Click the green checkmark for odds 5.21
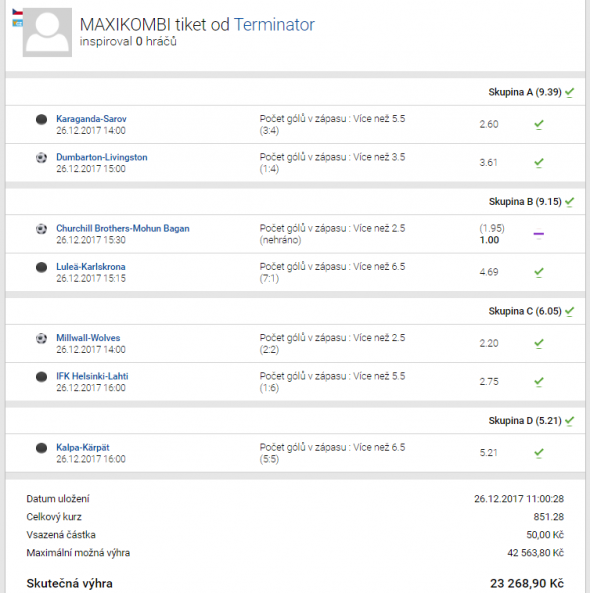590x593 pixels. click(x=539, y=453)
